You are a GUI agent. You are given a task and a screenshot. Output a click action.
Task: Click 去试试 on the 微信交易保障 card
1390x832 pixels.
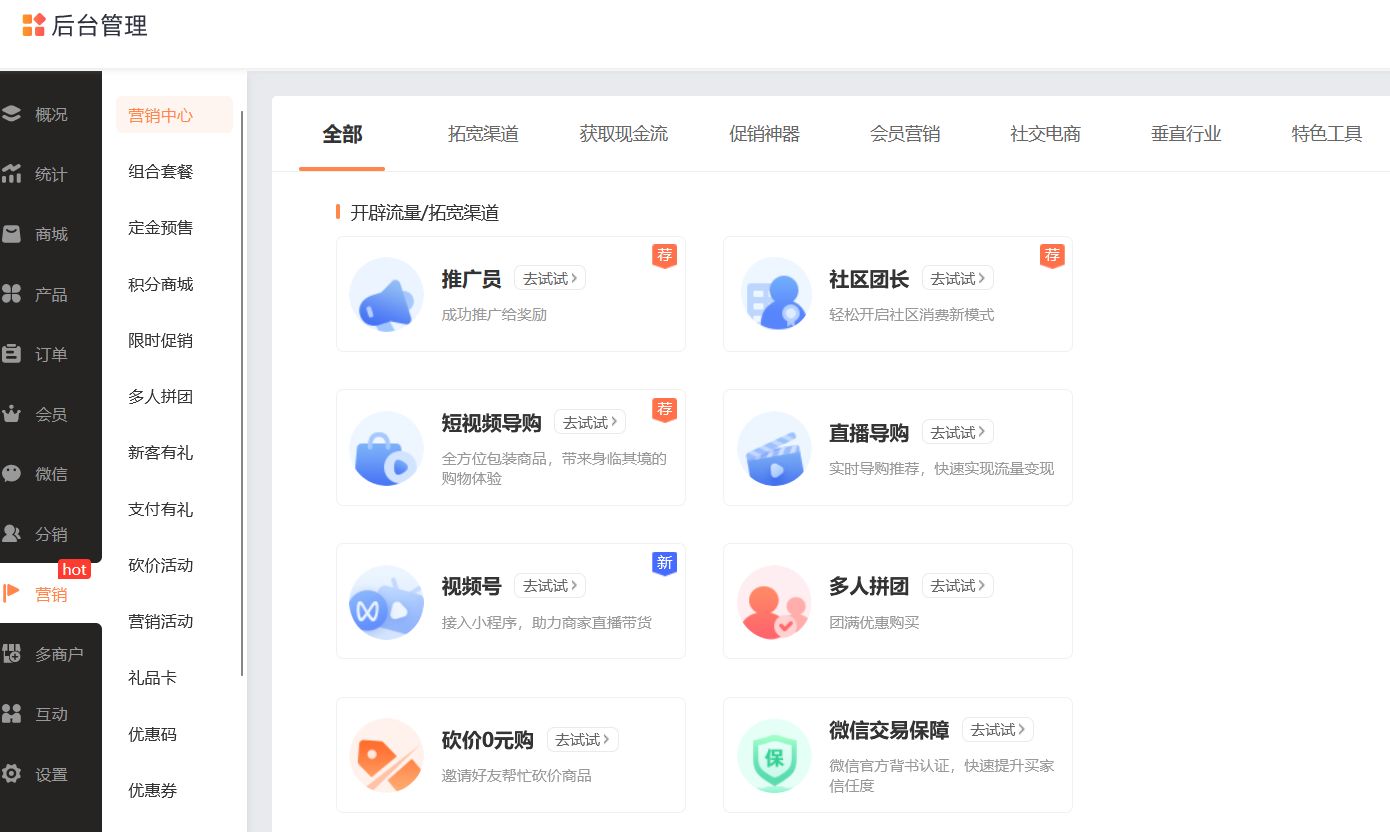997,729
